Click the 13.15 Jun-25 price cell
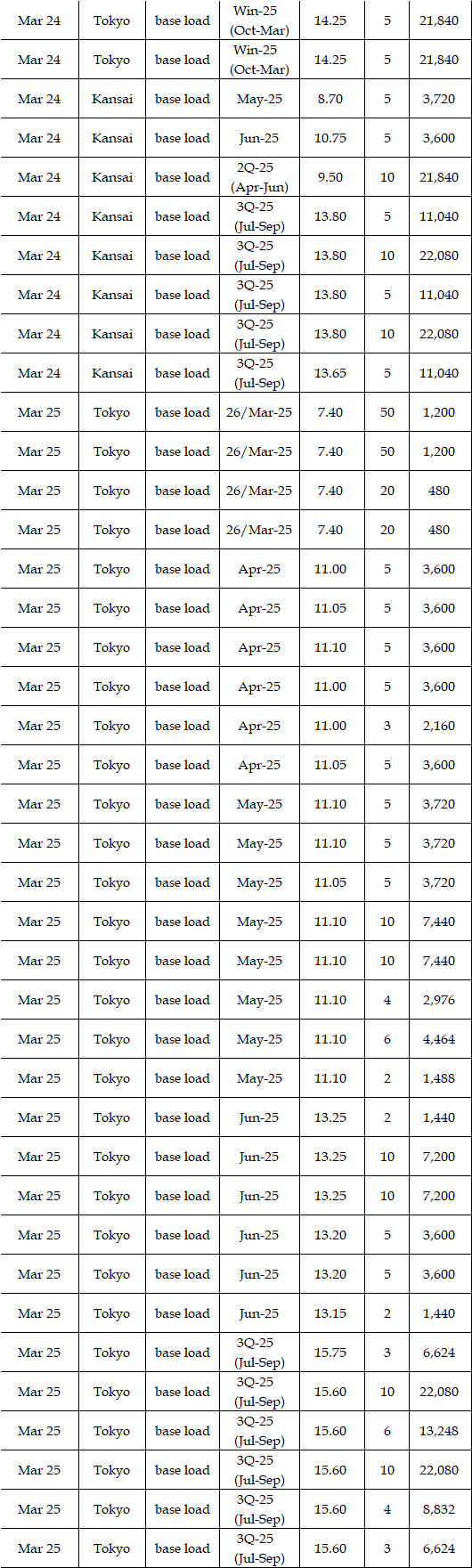 click(330, 1313)
